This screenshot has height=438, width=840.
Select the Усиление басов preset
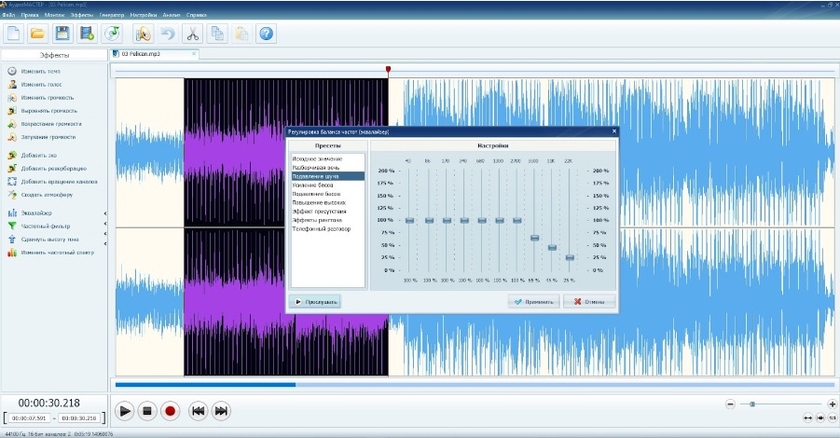[312, 185]
